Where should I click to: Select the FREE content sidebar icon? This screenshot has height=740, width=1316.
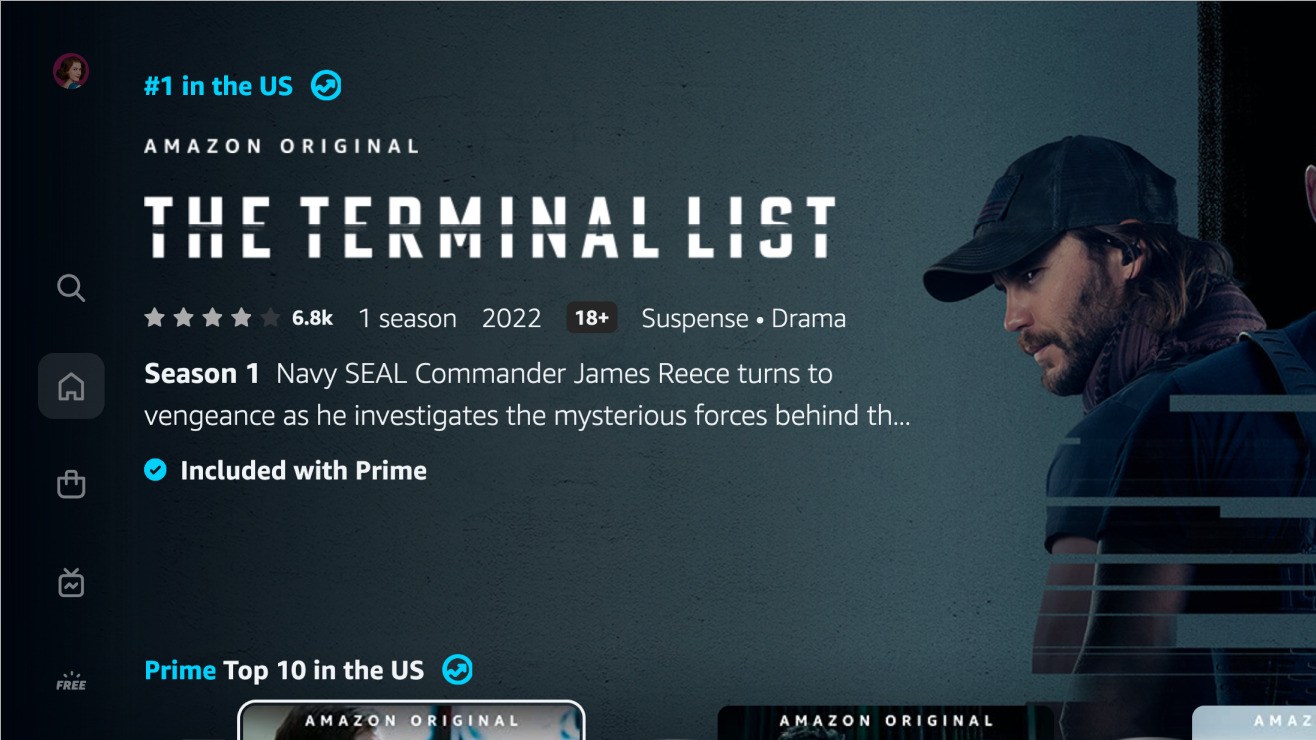[71, 682]
